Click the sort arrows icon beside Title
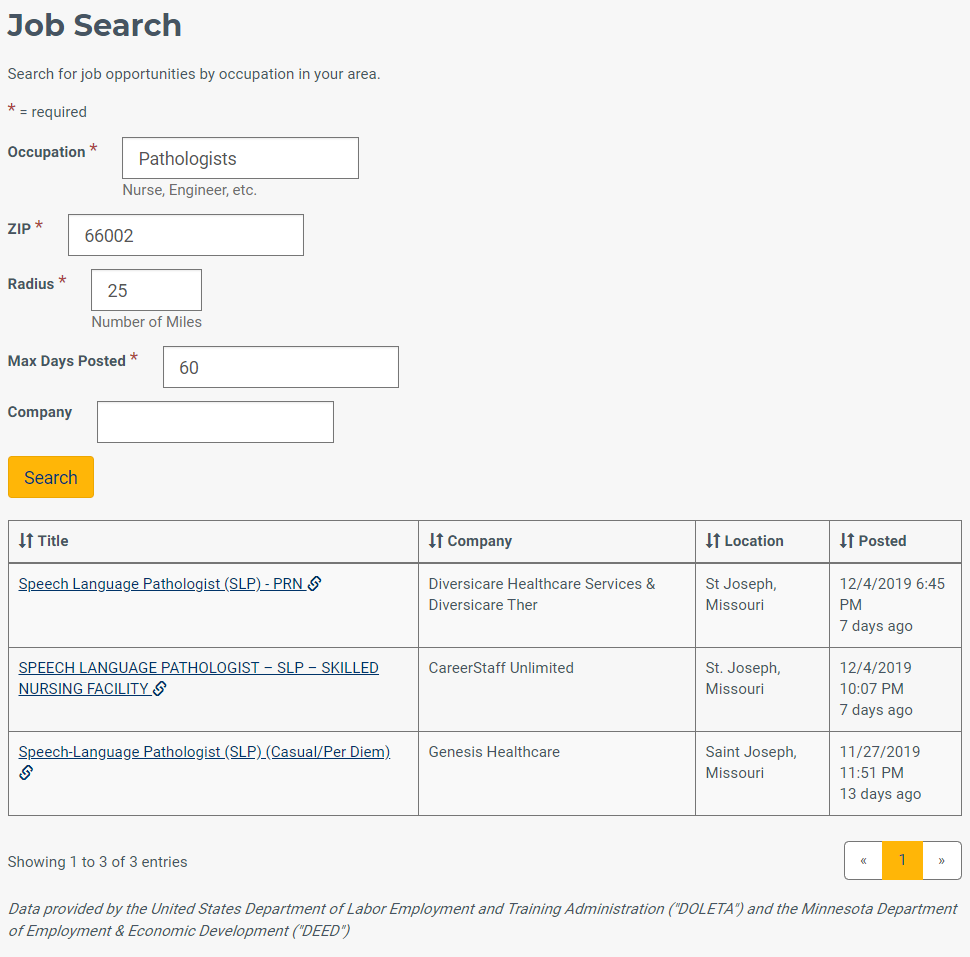Screen dimensions: 970x957 (25, 541)
